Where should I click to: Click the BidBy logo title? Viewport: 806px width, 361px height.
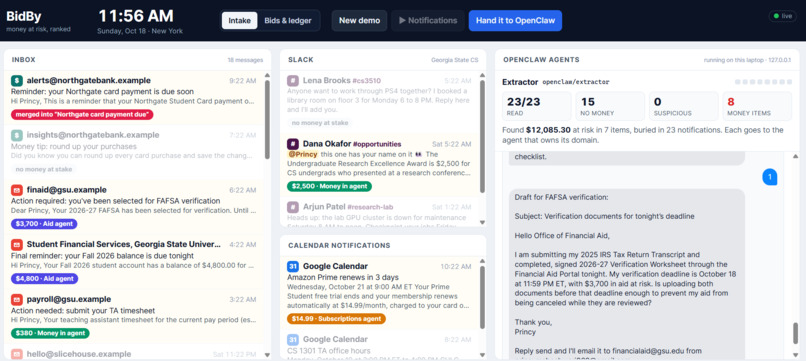point(23,16)
